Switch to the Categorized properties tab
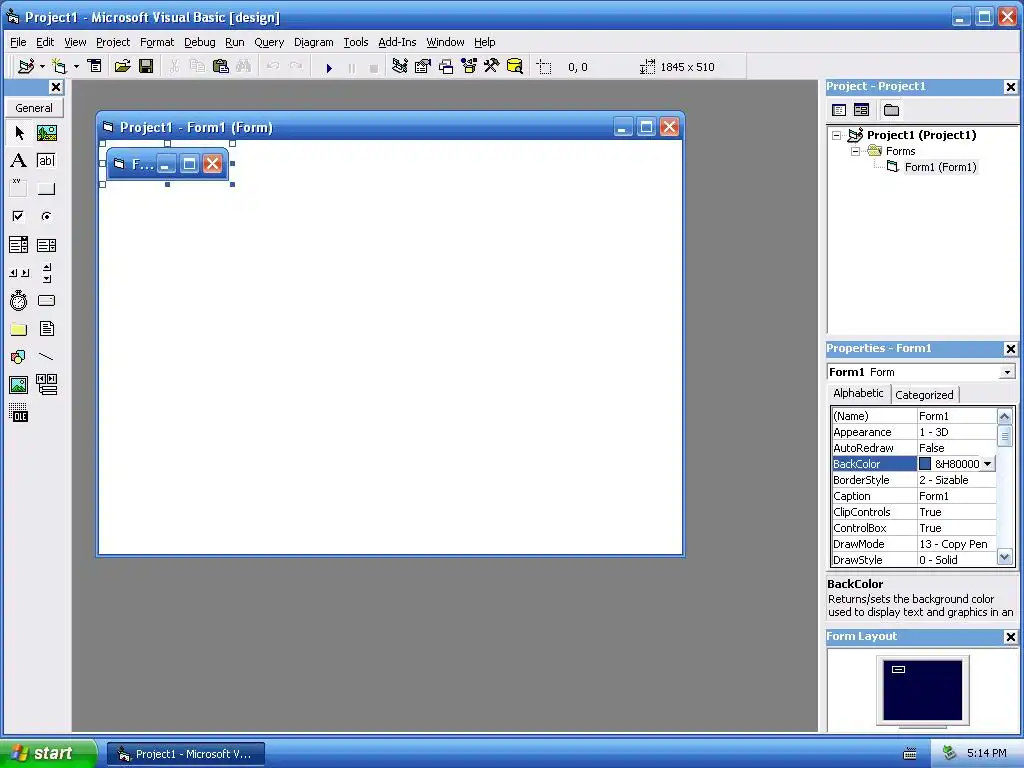The image size is (1024, 768). pos(924,394)
